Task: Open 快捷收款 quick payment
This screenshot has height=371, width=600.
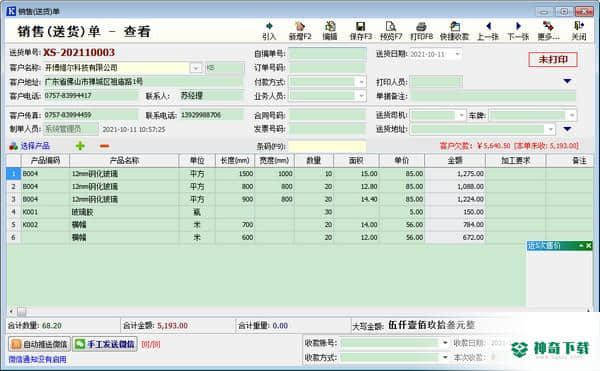Action: 454,31
